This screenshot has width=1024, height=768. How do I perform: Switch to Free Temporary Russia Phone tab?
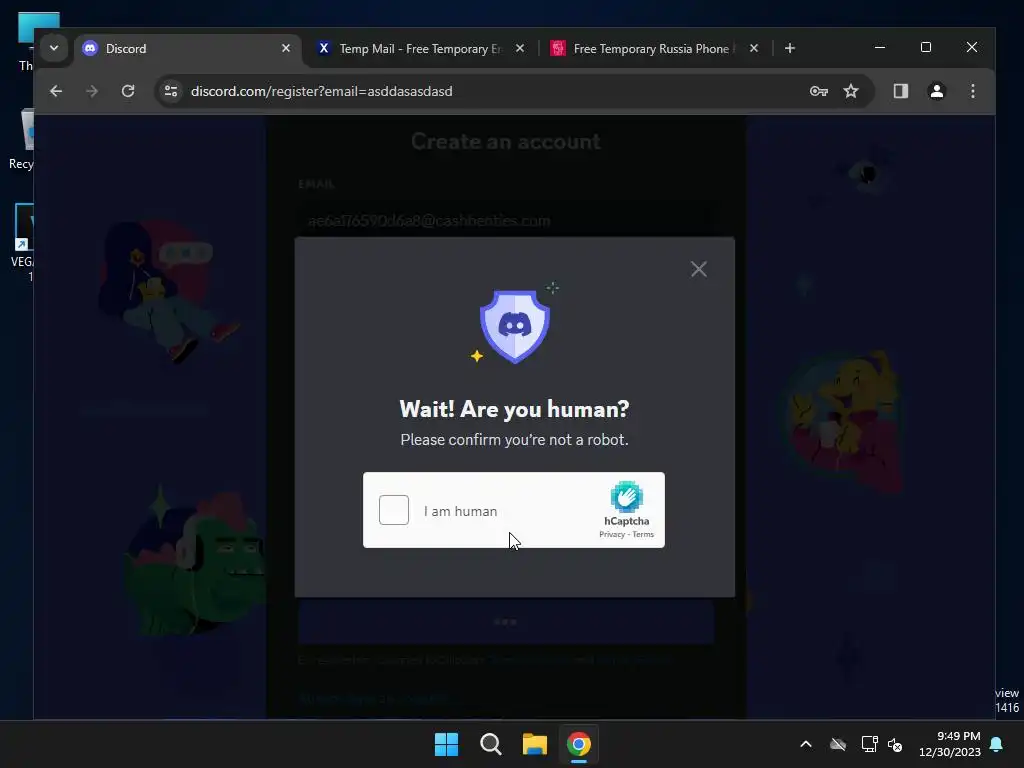tap(654, 48)
